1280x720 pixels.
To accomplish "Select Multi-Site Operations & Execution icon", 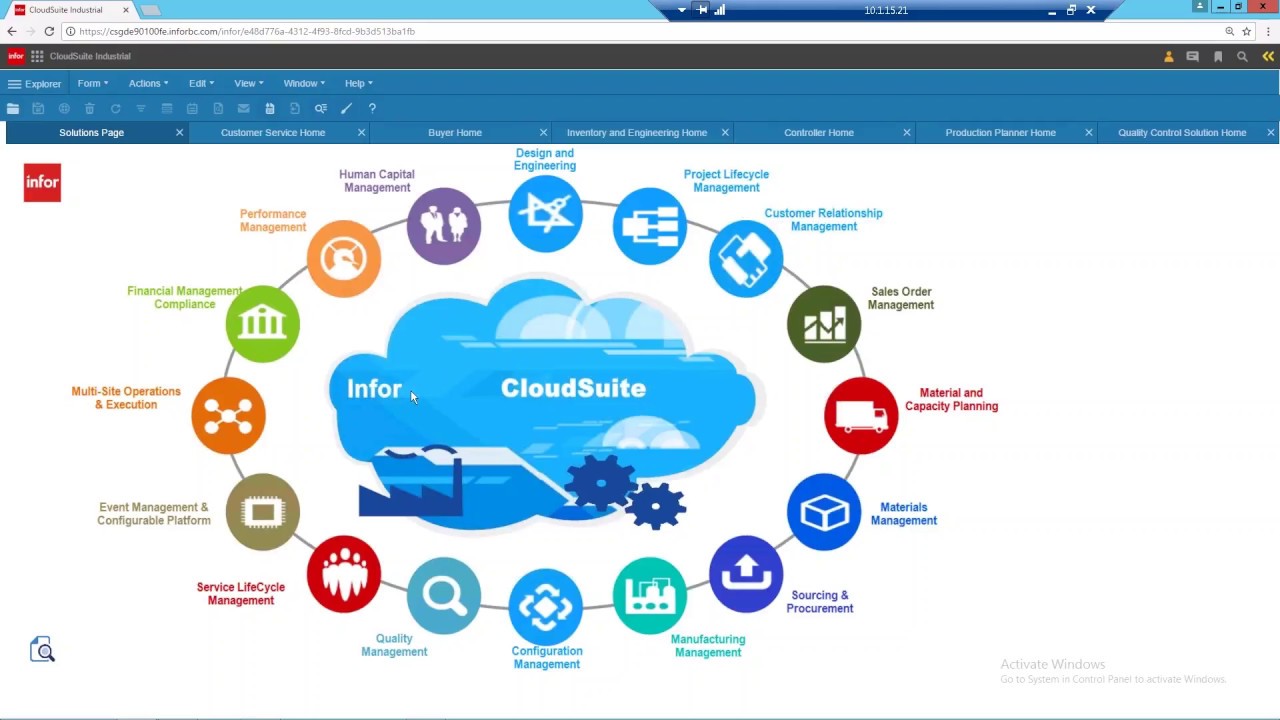I will (228, 415).
